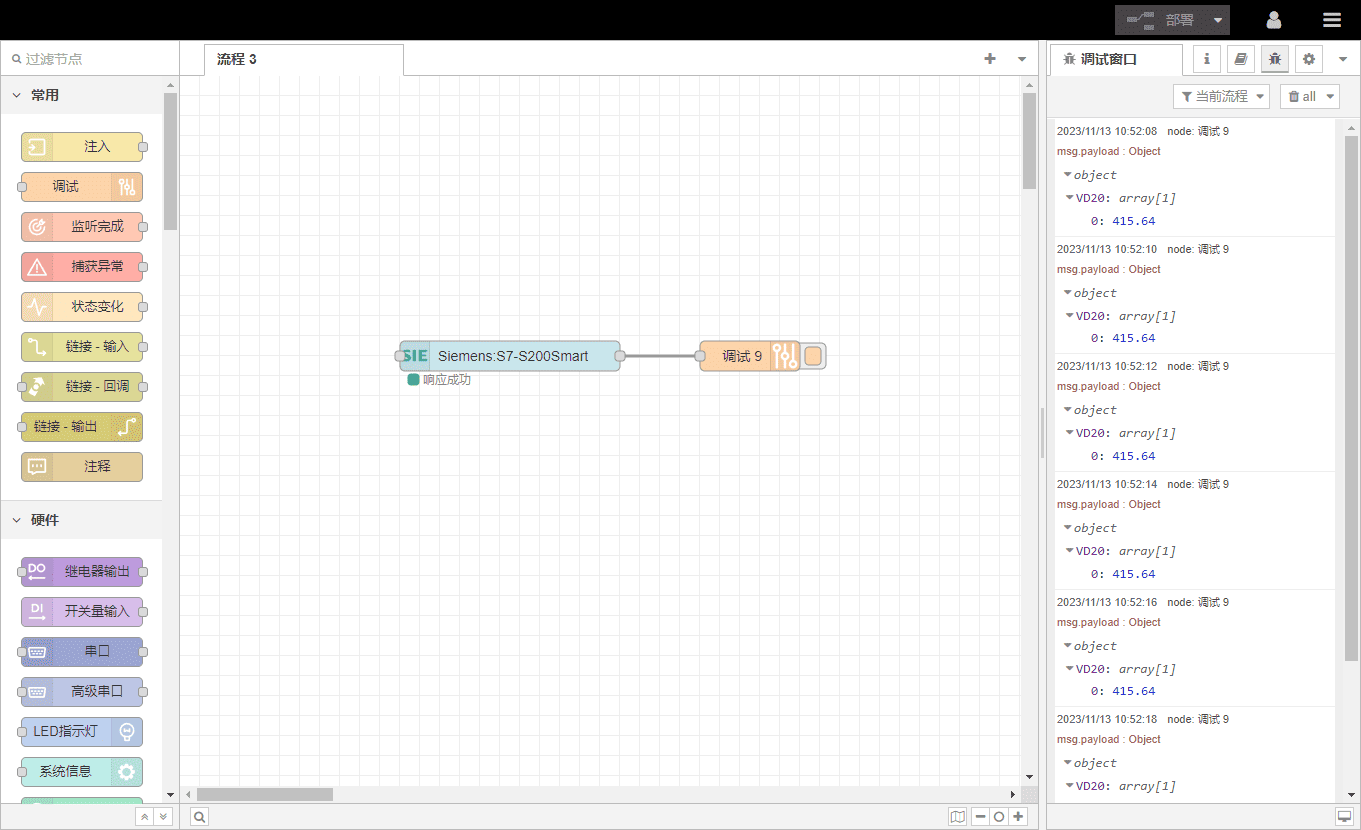
Task: Click the search flows magnifier icon
Action: point(200,817)
